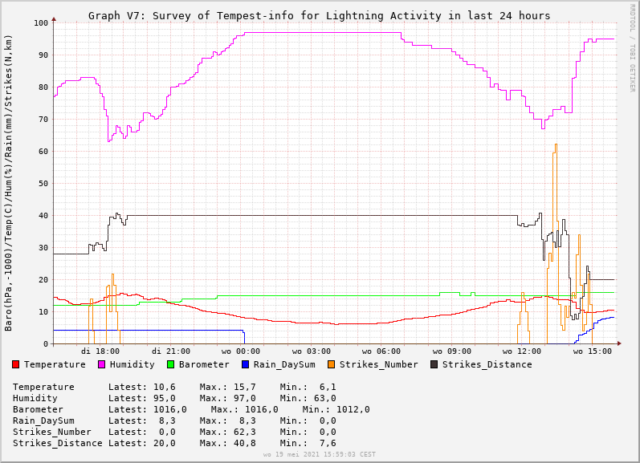
Task: Click the Strikes_Number row name in stats
Action: (x=52, y=432)
